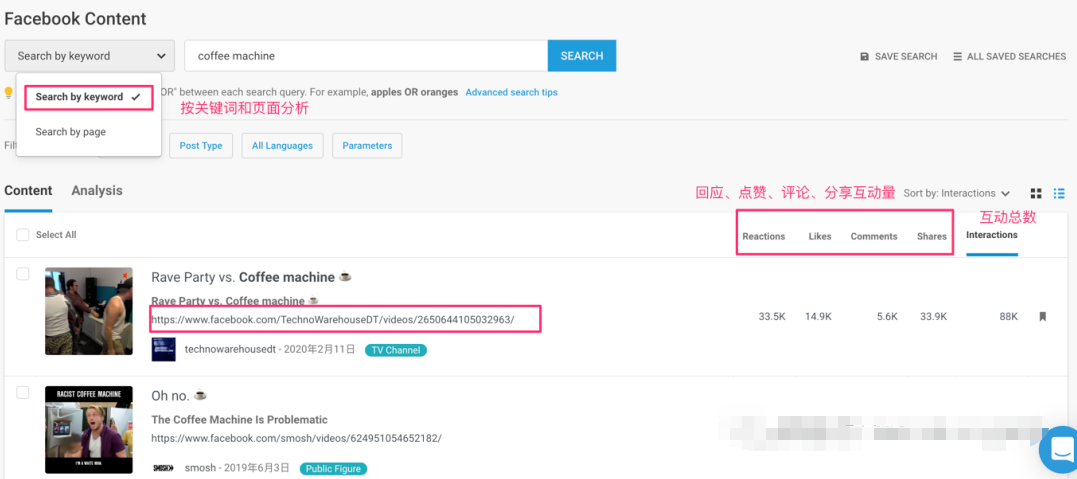Viewport: 1077px width, 479px height.
Task: Click the grid view layout icon
Action: pos(1036,193)
